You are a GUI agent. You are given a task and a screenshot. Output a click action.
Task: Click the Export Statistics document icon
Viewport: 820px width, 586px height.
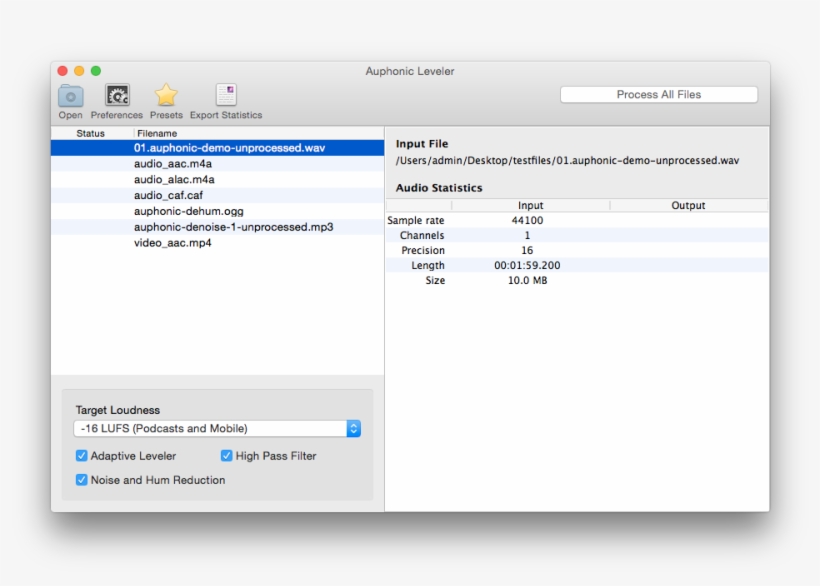click(226, 95)
